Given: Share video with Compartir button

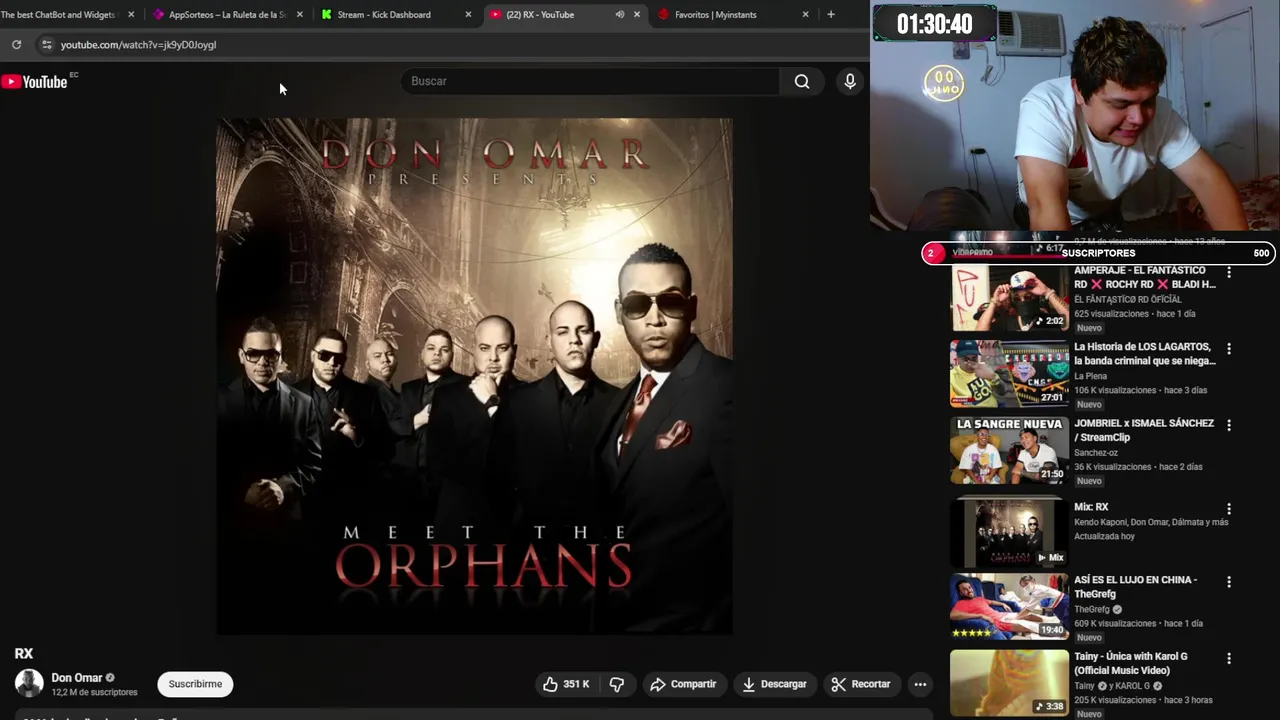Looking at the screenshot, I should pos(683,684).
